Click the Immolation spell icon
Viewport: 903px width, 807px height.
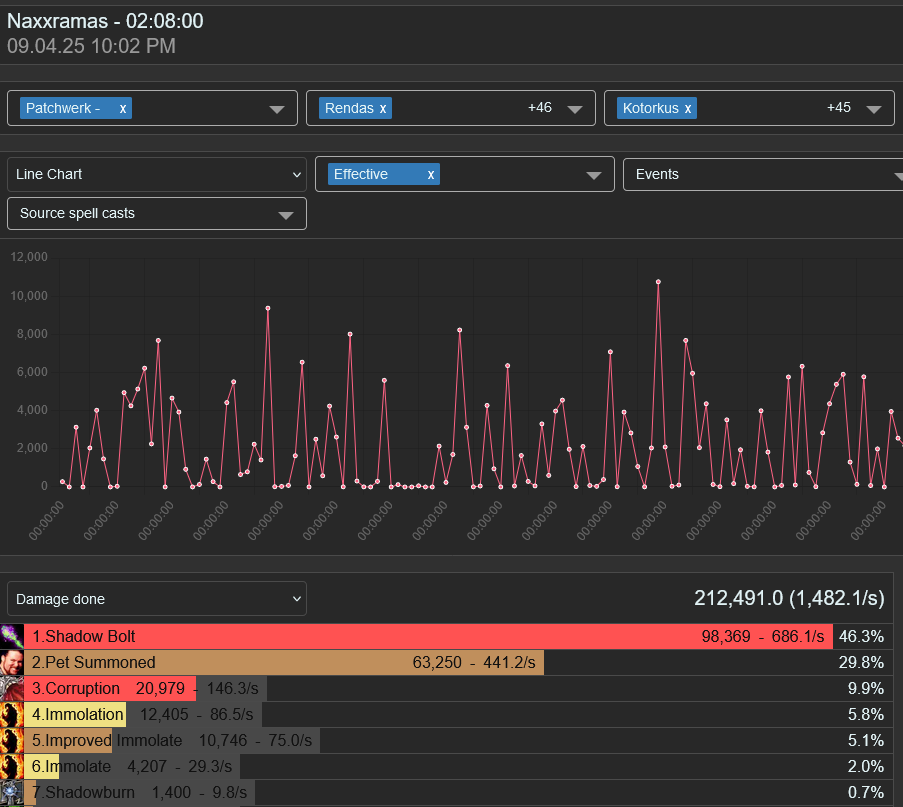pos(12,714)
